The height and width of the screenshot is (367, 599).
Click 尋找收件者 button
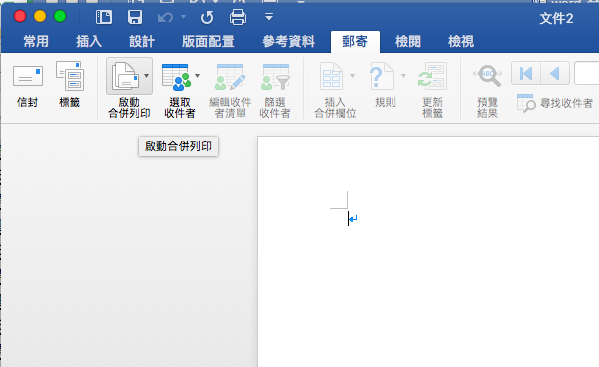click(555, 103)
